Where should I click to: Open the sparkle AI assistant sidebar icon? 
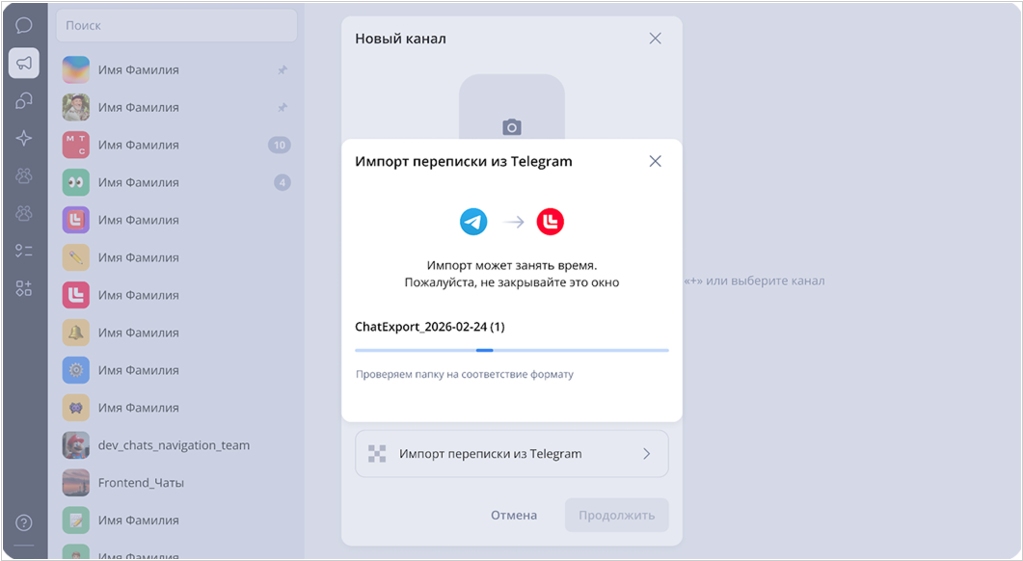24,138
